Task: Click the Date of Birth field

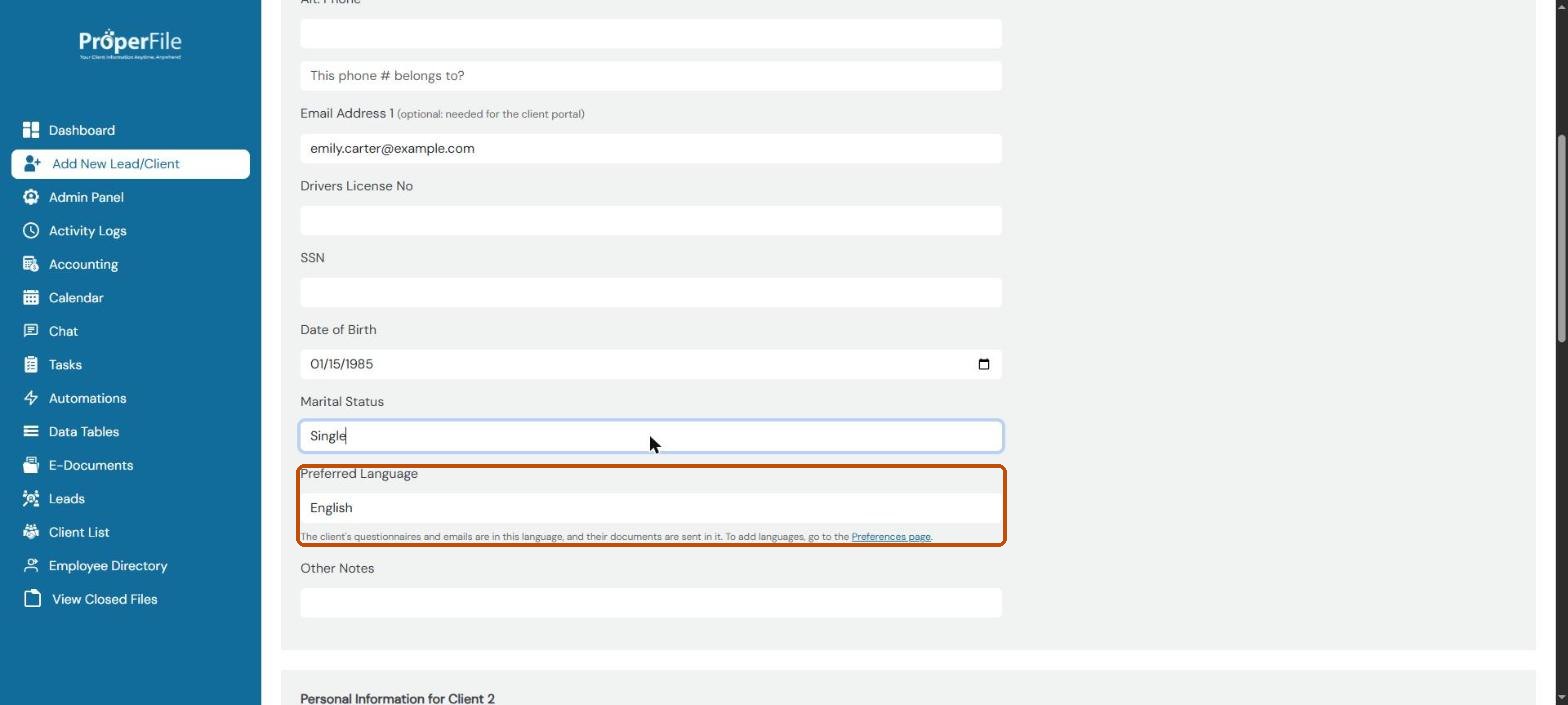Action: tap(651, 364)
